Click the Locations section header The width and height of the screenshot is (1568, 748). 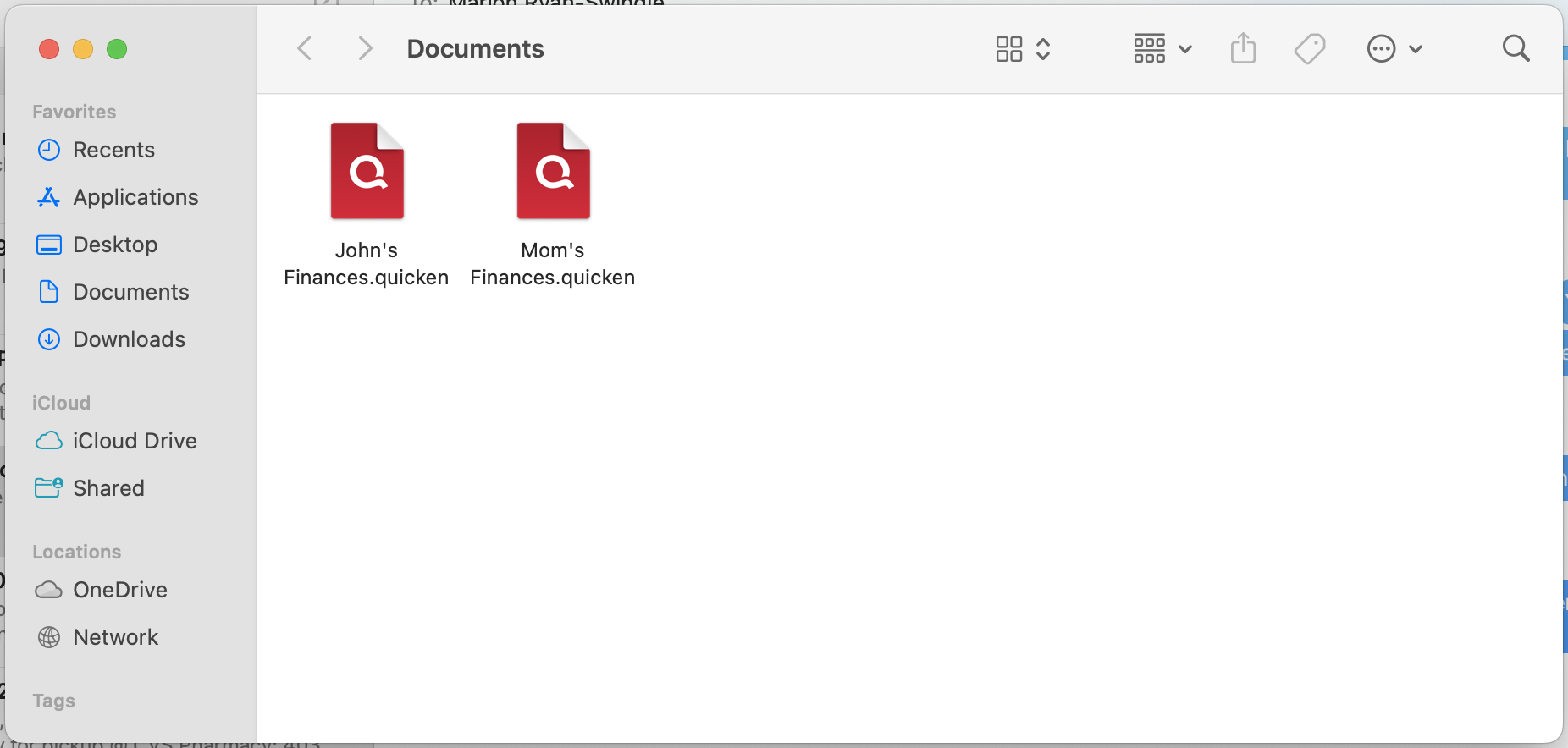[x=77, y=552]
